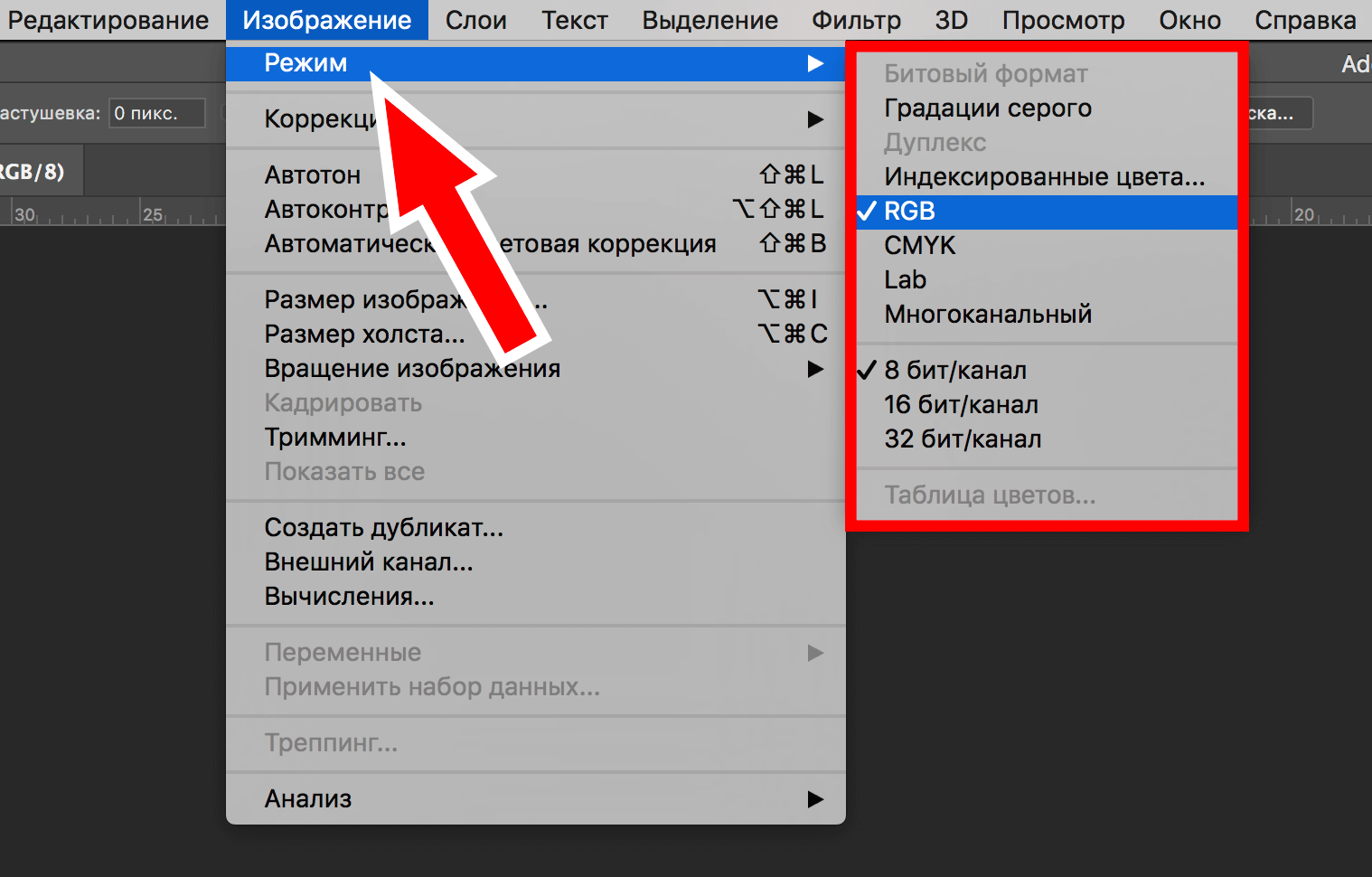Click the Растушевка input field
Image resolution: width=1372 pixels, height=877 pixels.
[156, 114]
